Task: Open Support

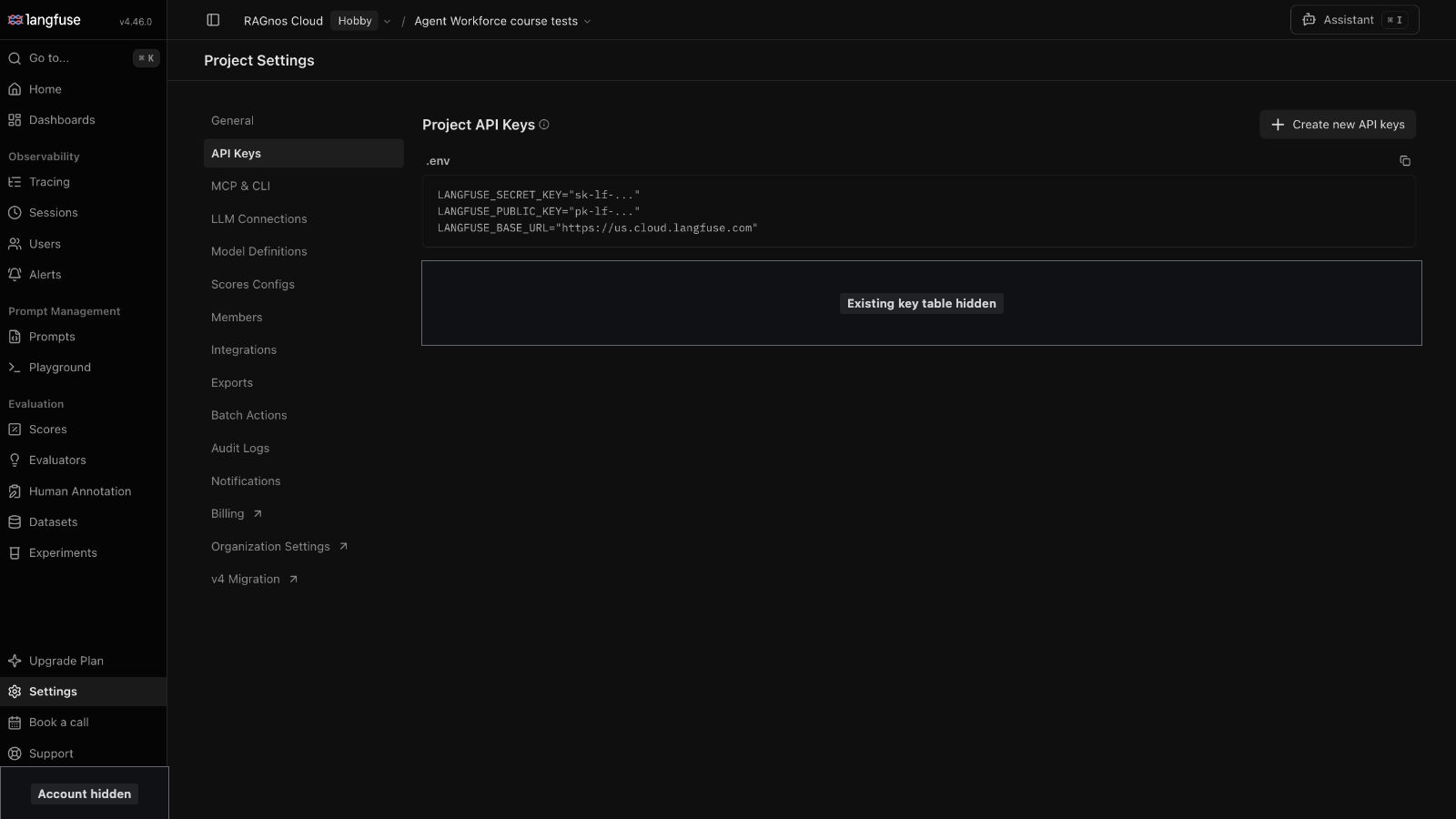Action: (x=84, y=753)
